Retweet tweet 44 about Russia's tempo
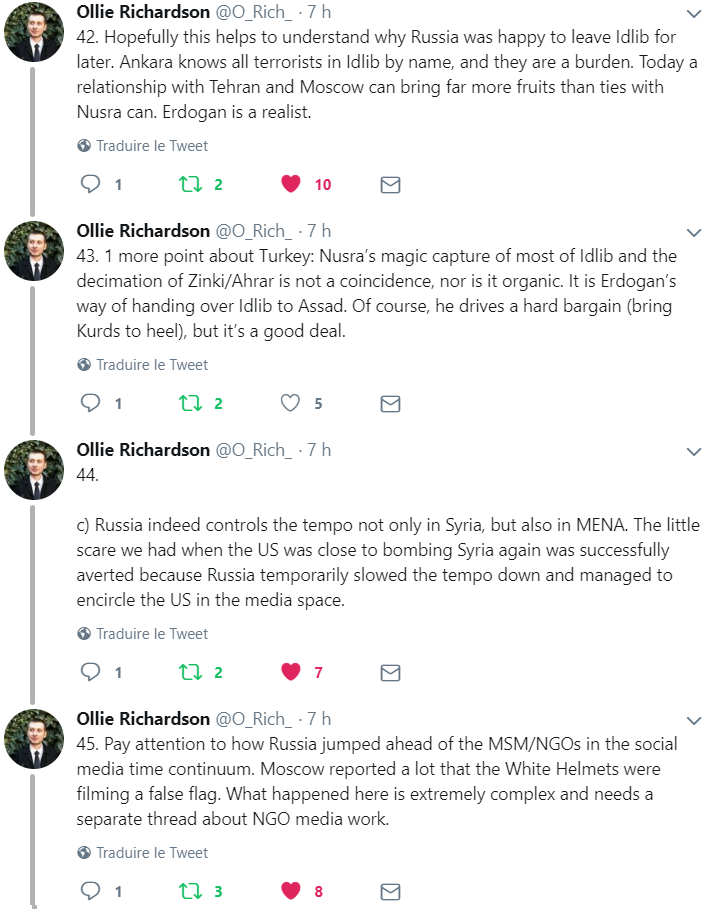This screenshot has height=909, width=707. point(189,672)
